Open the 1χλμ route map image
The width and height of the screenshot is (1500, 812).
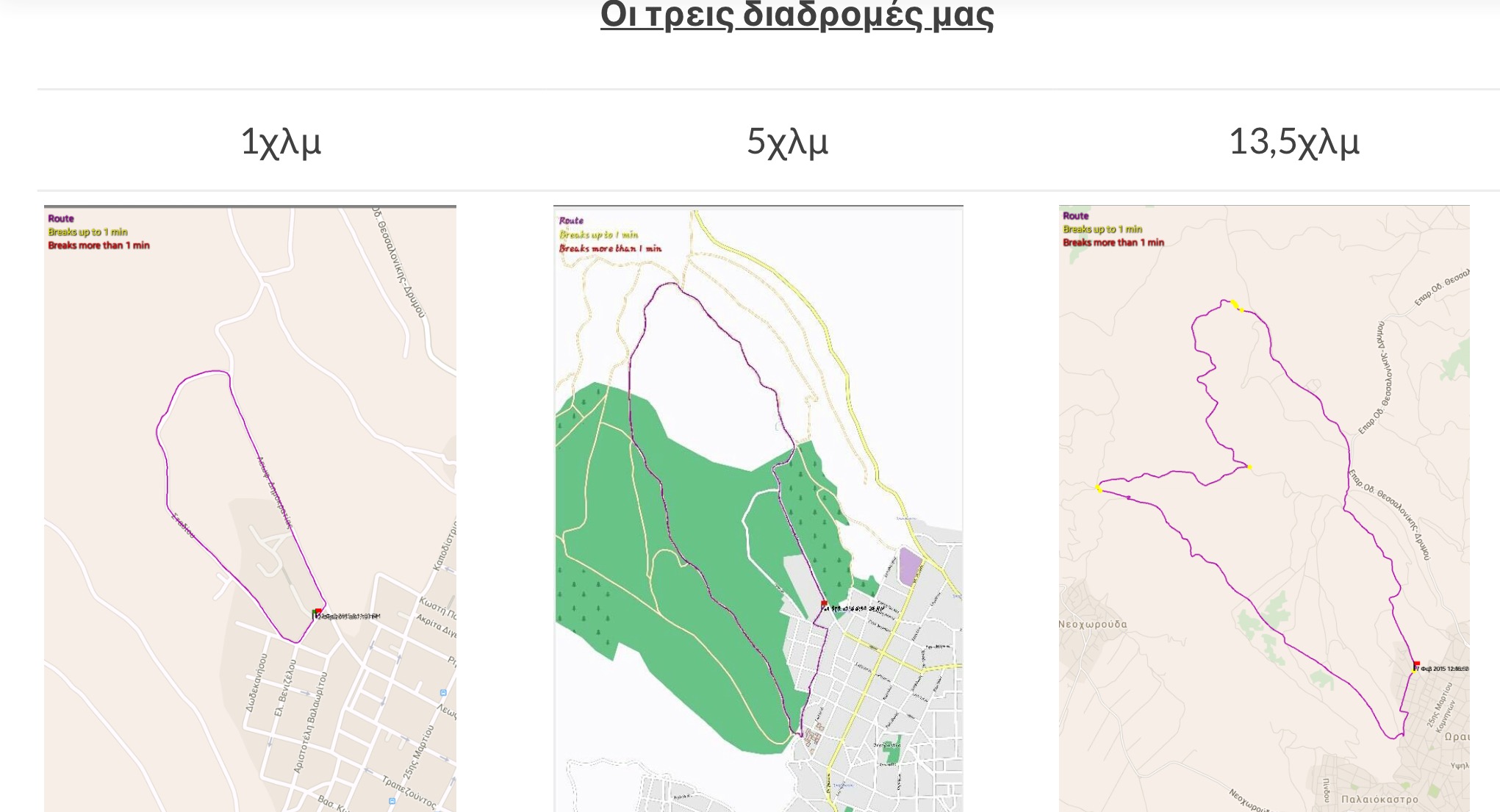pyautogui.click(x=250, y=509)
